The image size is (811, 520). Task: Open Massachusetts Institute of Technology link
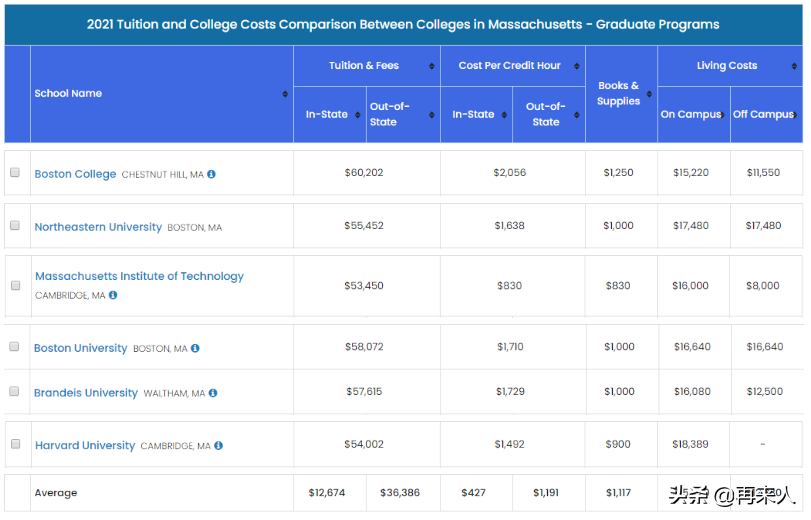pos(139,276)
